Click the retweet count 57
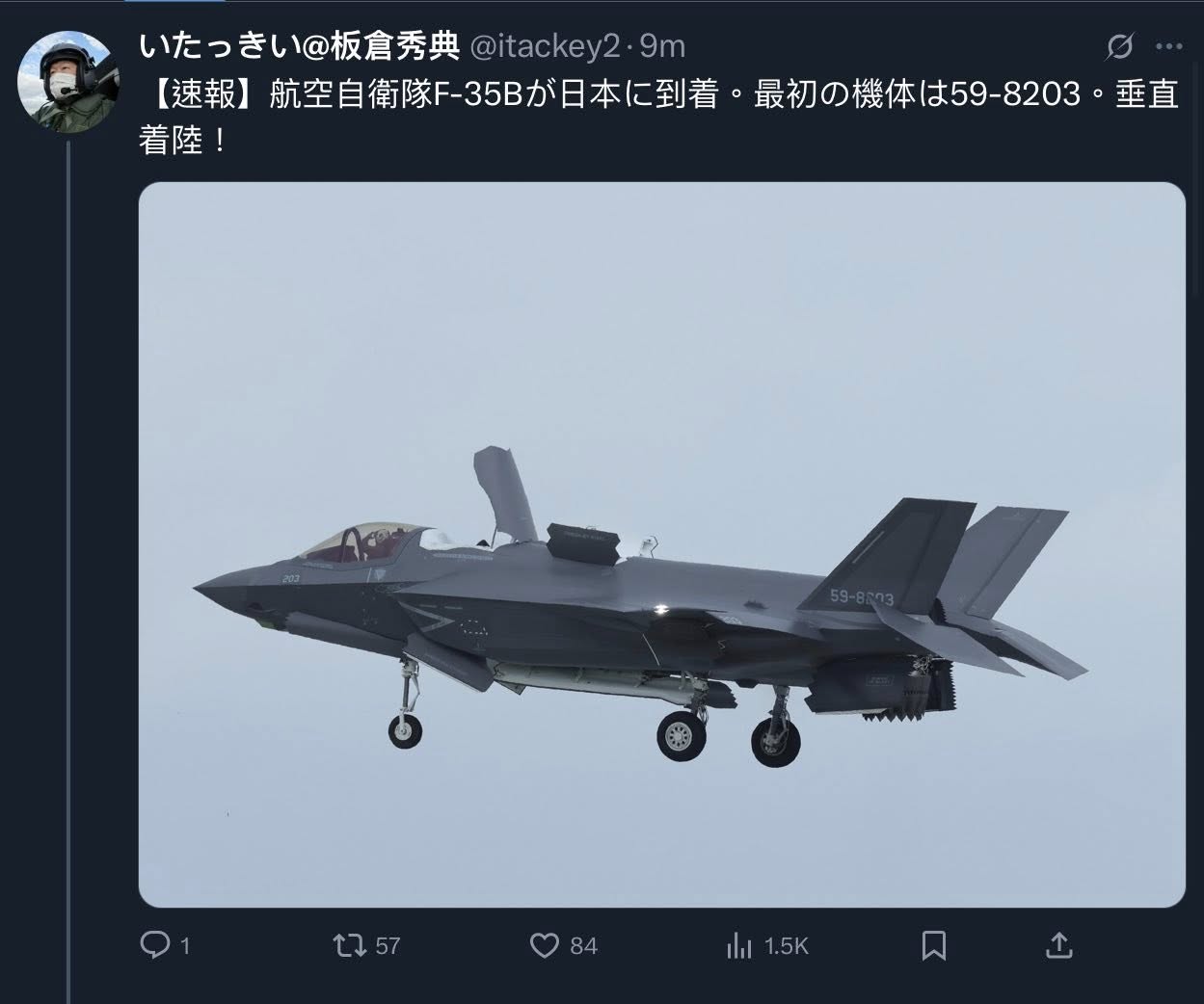 click(x=388, y=946)
